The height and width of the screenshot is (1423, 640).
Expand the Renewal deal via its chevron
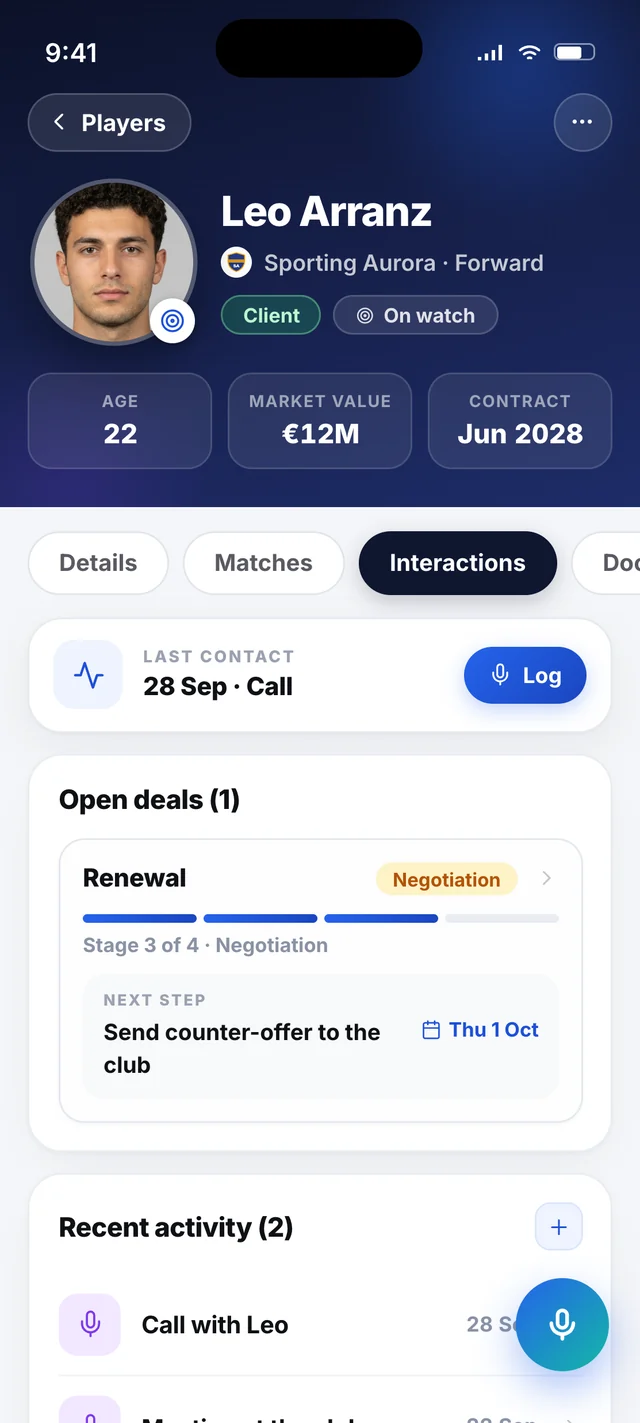[x=546, y=878]
